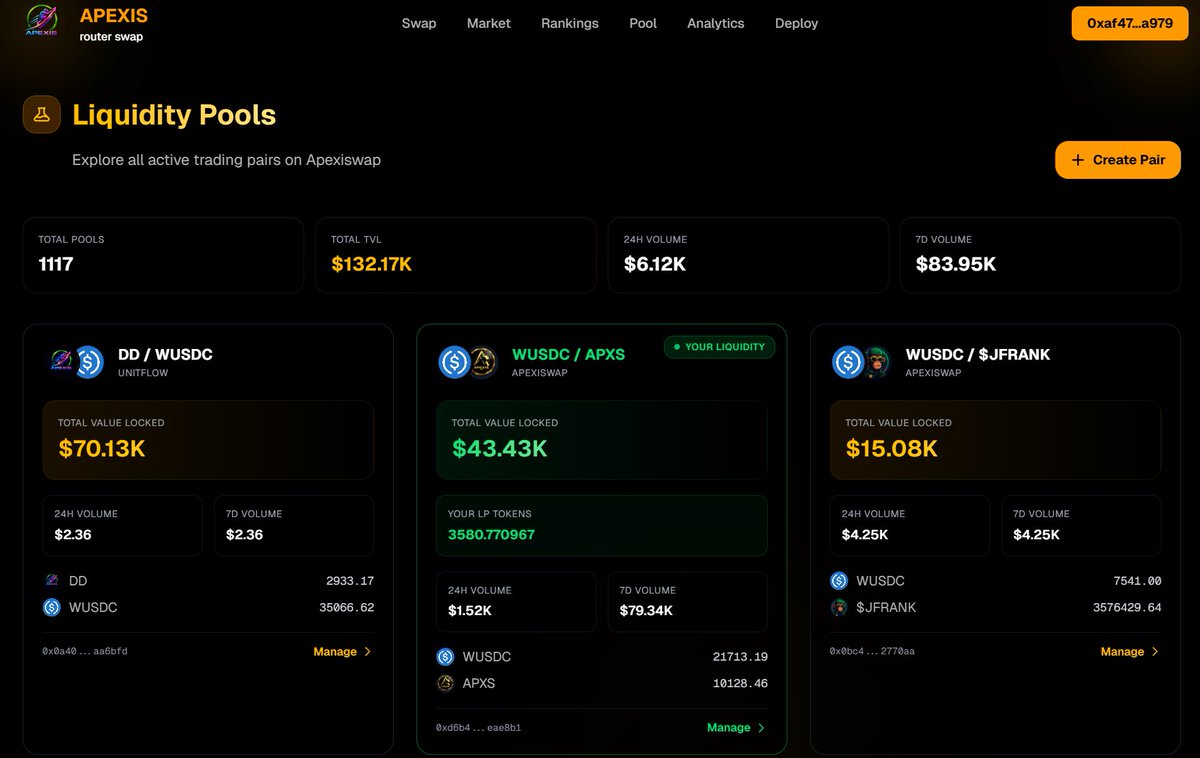Viewport: 1200px width, 758px height.
Task: Click the green dot in YOUR LIQUIDITY badge
Action: pyautogui.click(x=677, y=347)
